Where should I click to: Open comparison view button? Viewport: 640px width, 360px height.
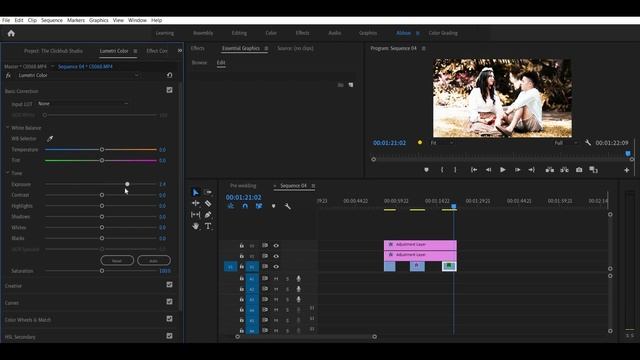(x=593, y=170)
